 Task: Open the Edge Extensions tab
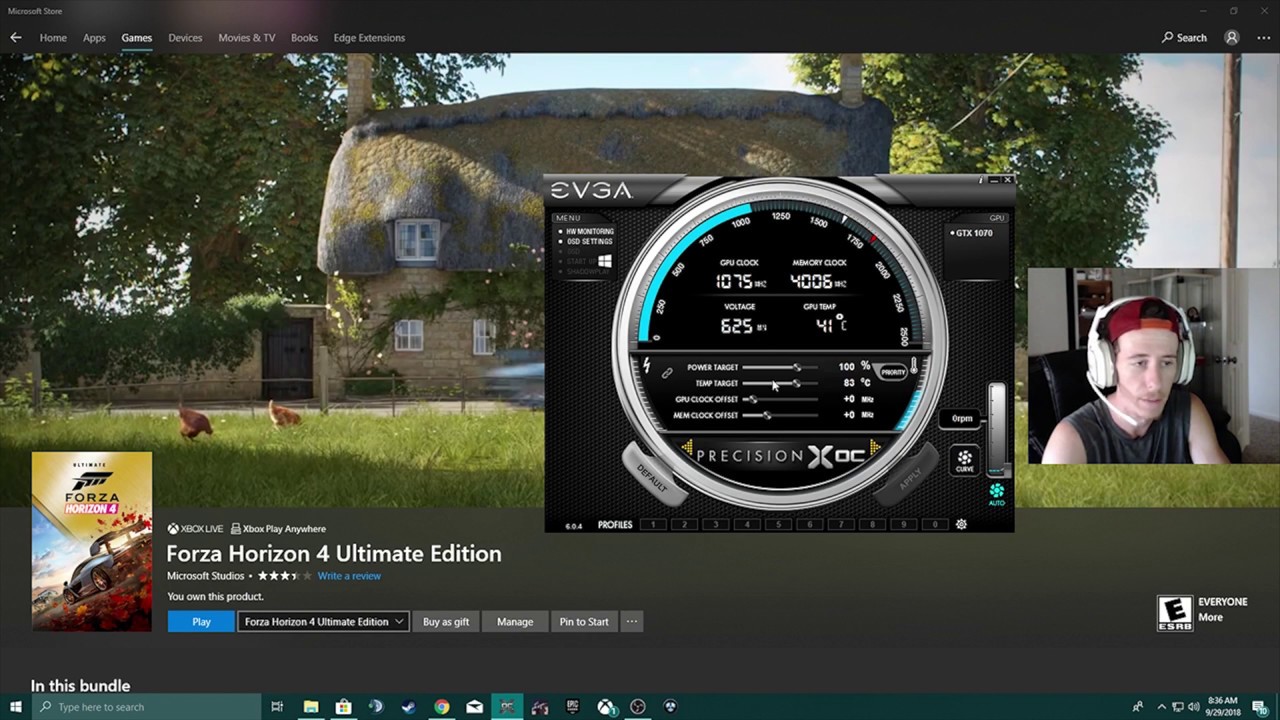pos(369,38)
